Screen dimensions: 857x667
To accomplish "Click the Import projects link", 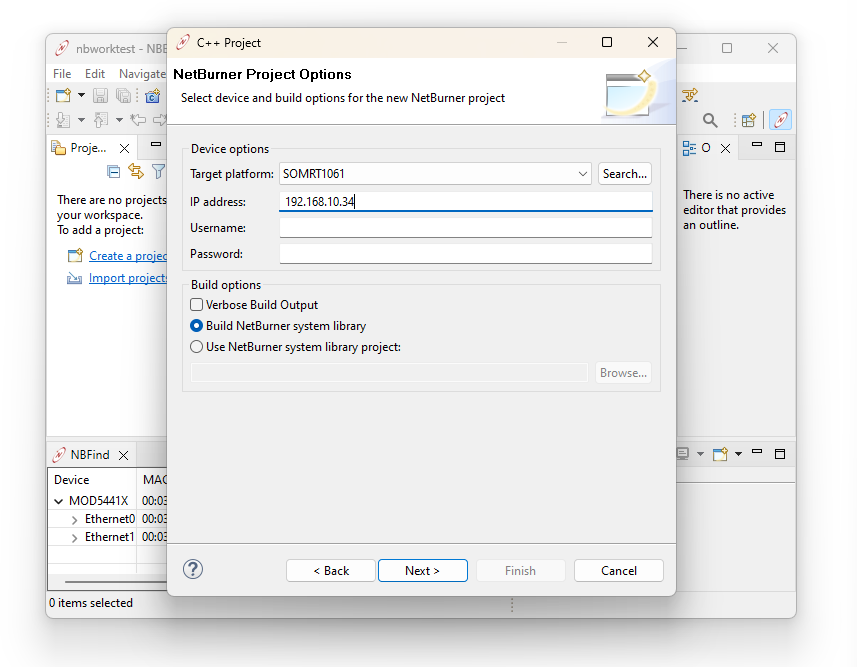I will 127,278.
